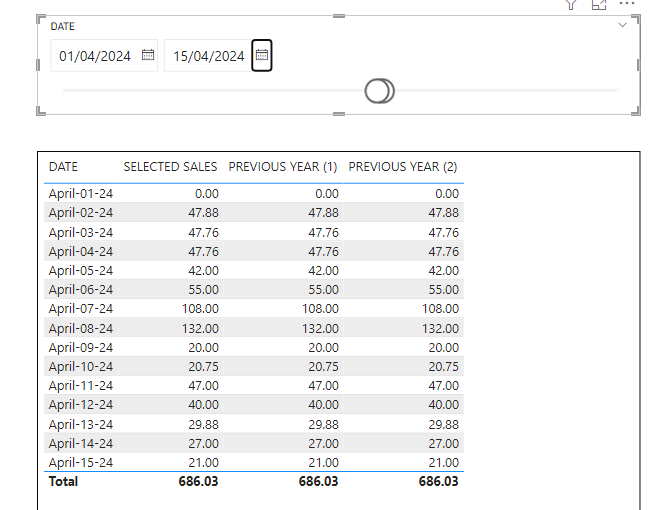Select the April-10-24 row date
This screenshot has width=672, height=510.
click(x=81, y=366)
